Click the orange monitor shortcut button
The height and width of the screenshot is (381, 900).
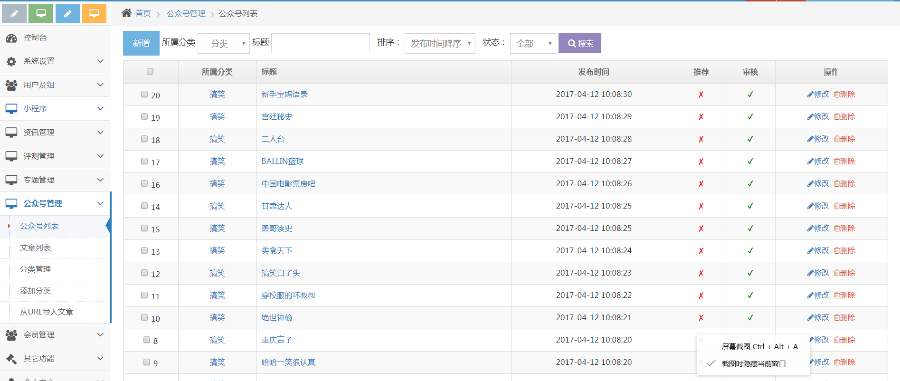tap(94, 13)
